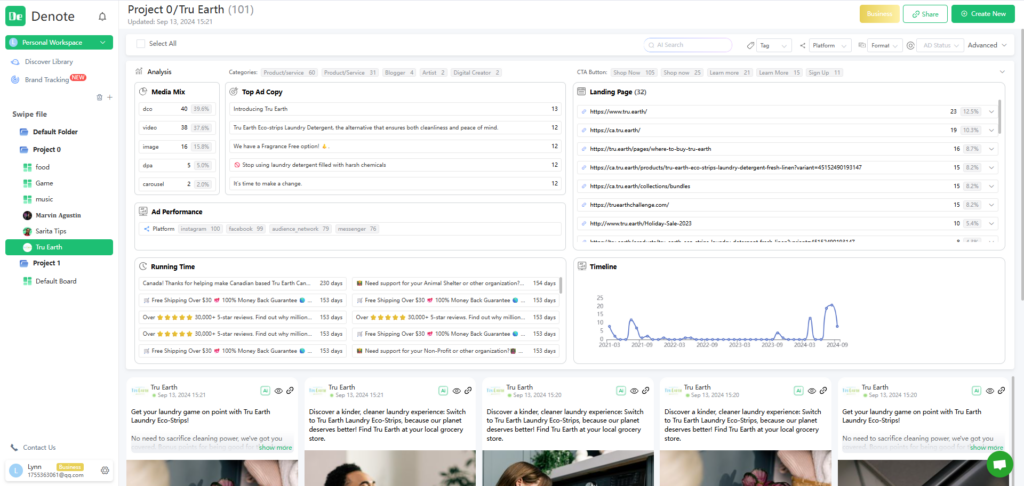Click the Contact Us phone icon
Image resolution: width=1024 pixels, height=486 pixels.
click(14, 447)
